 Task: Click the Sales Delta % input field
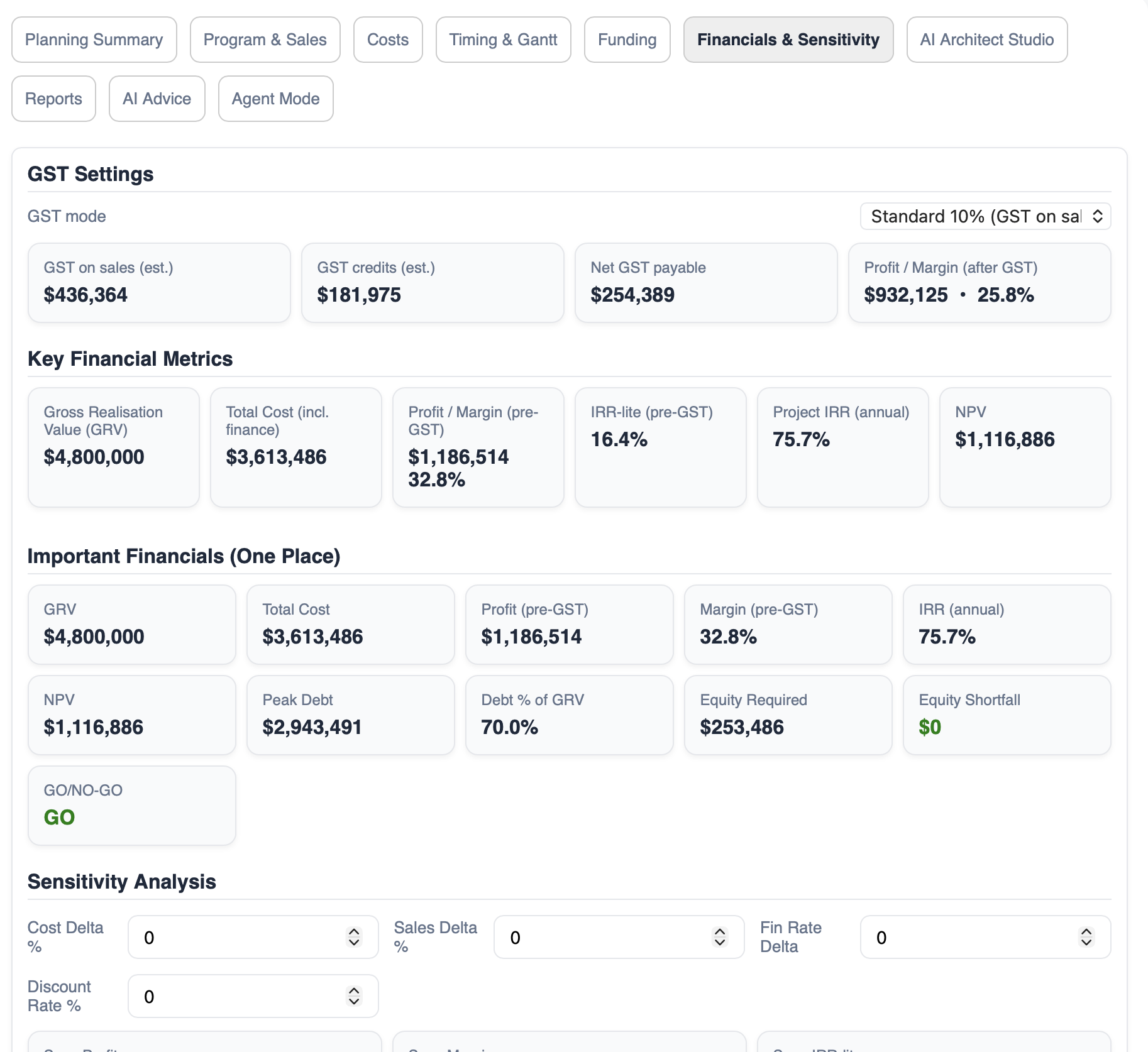point(619,937)
